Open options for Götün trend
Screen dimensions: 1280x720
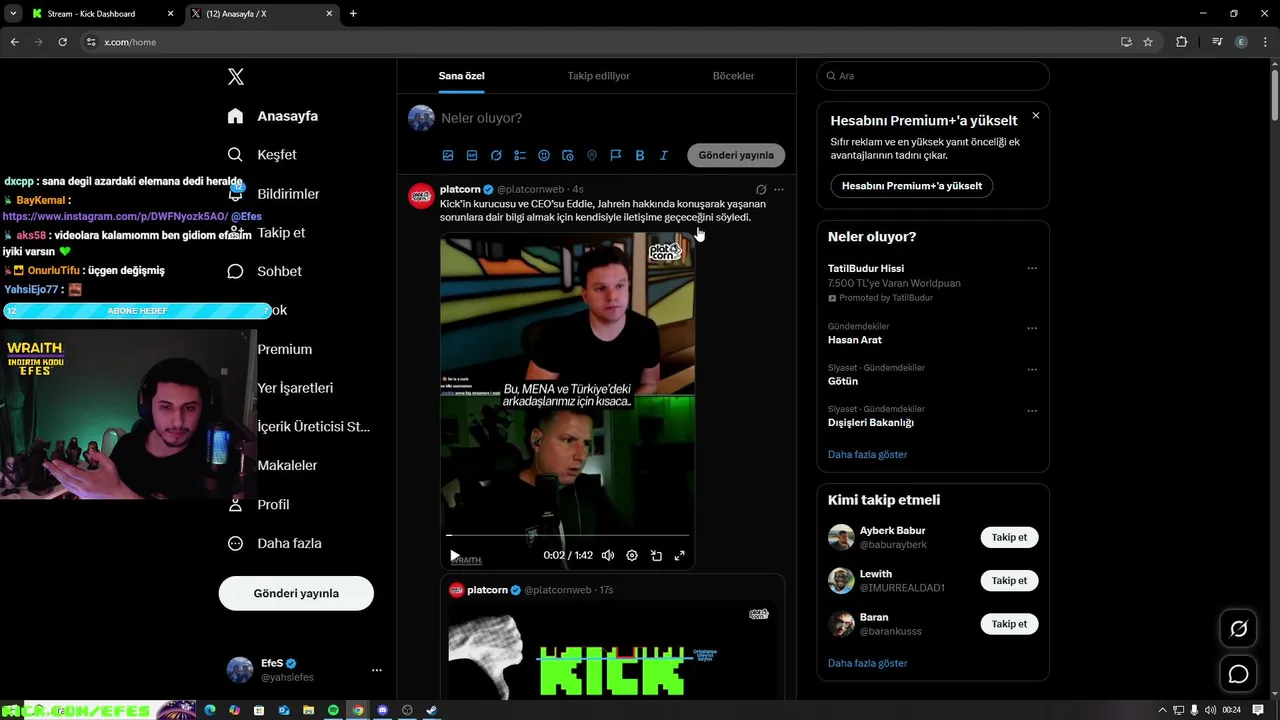(1032, 369)
